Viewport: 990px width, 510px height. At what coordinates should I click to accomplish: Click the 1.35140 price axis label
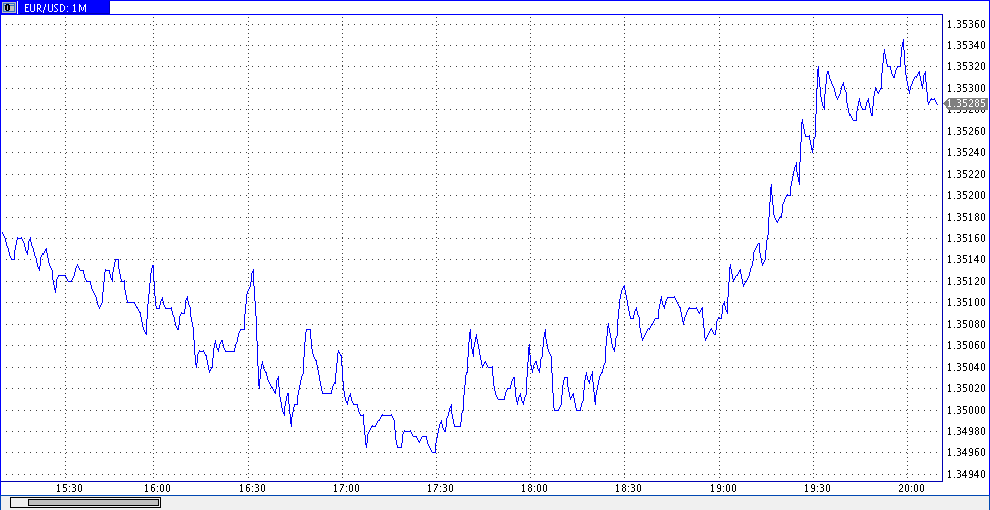pos(967,259)
